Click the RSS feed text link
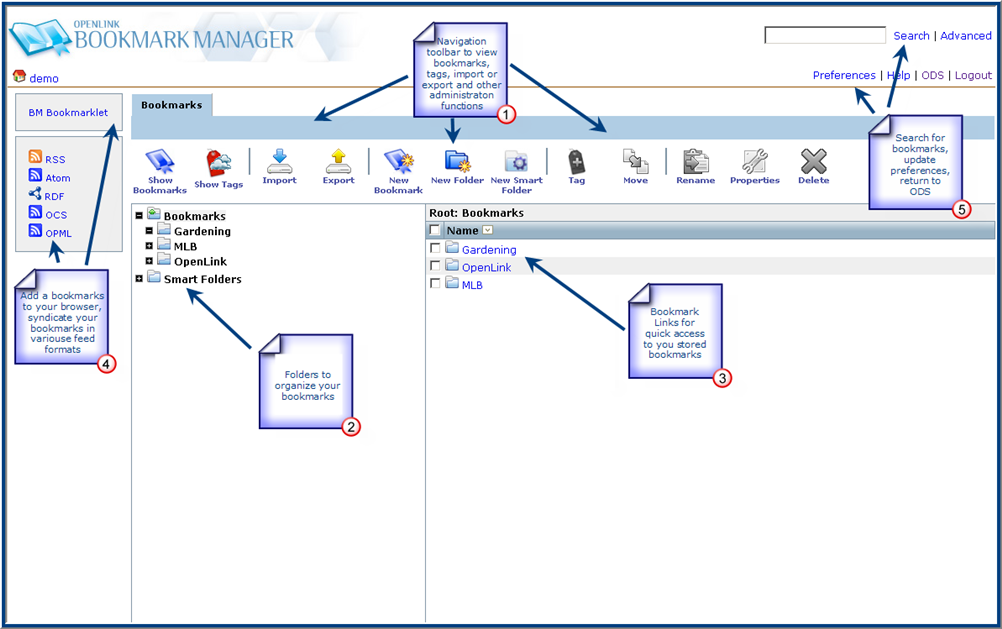This screenshot has height=629, width=1002. pyautogui.click(x=55, y=160)
